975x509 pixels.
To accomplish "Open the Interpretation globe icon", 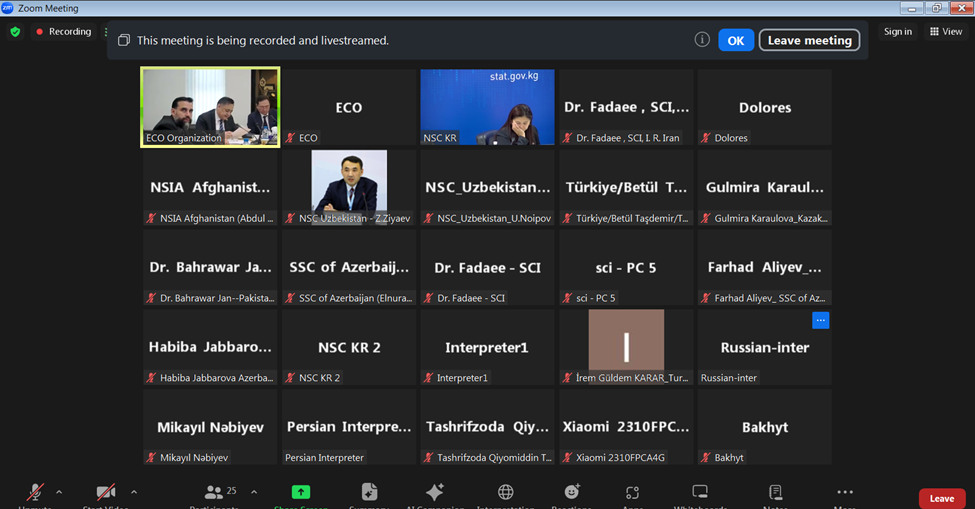I will pos(506,492).
